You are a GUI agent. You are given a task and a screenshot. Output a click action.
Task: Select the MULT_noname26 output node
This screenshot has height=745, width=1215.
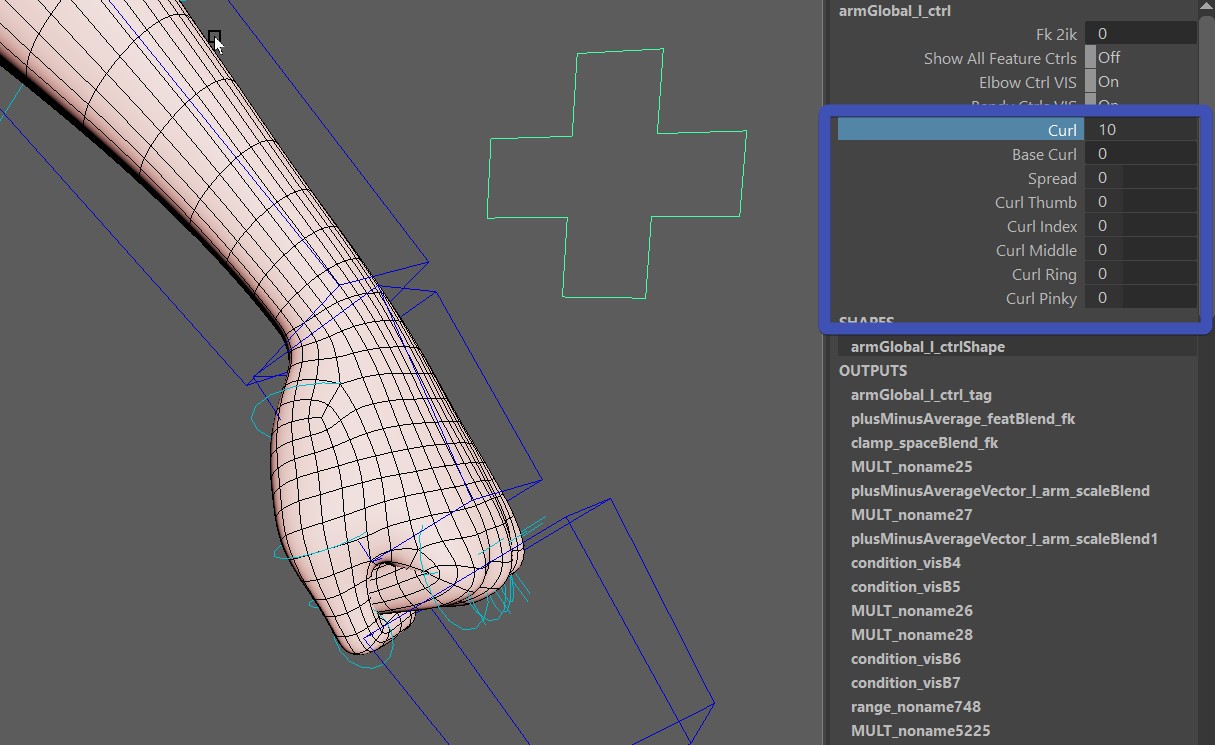point(911,611)
